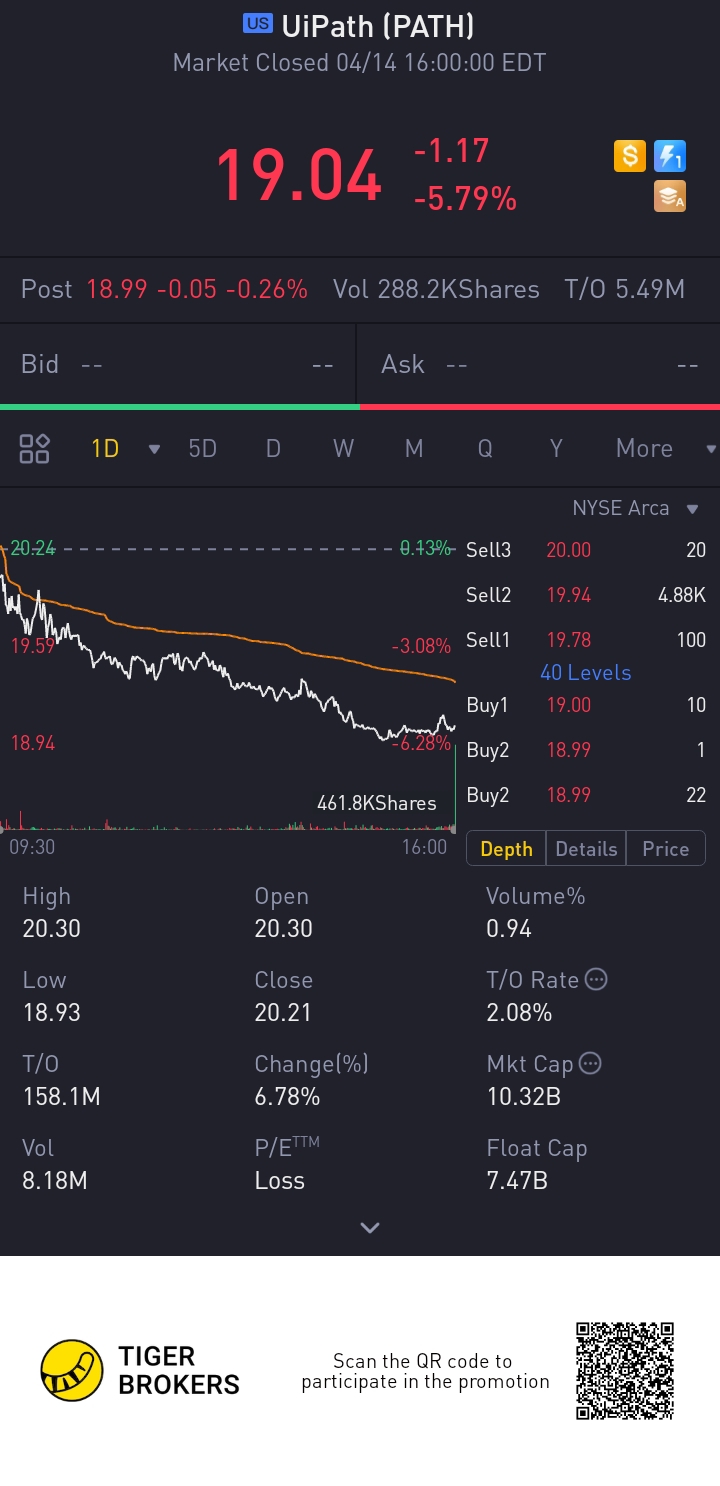Tap the gold dollar-sign badge icon
Viewport: 720px width, 1486px height.
pos(630,156)
